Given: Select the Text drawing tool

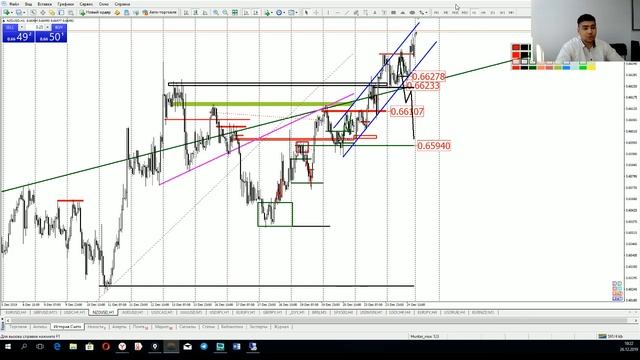Looking at the screenshot, I should 375,12.
